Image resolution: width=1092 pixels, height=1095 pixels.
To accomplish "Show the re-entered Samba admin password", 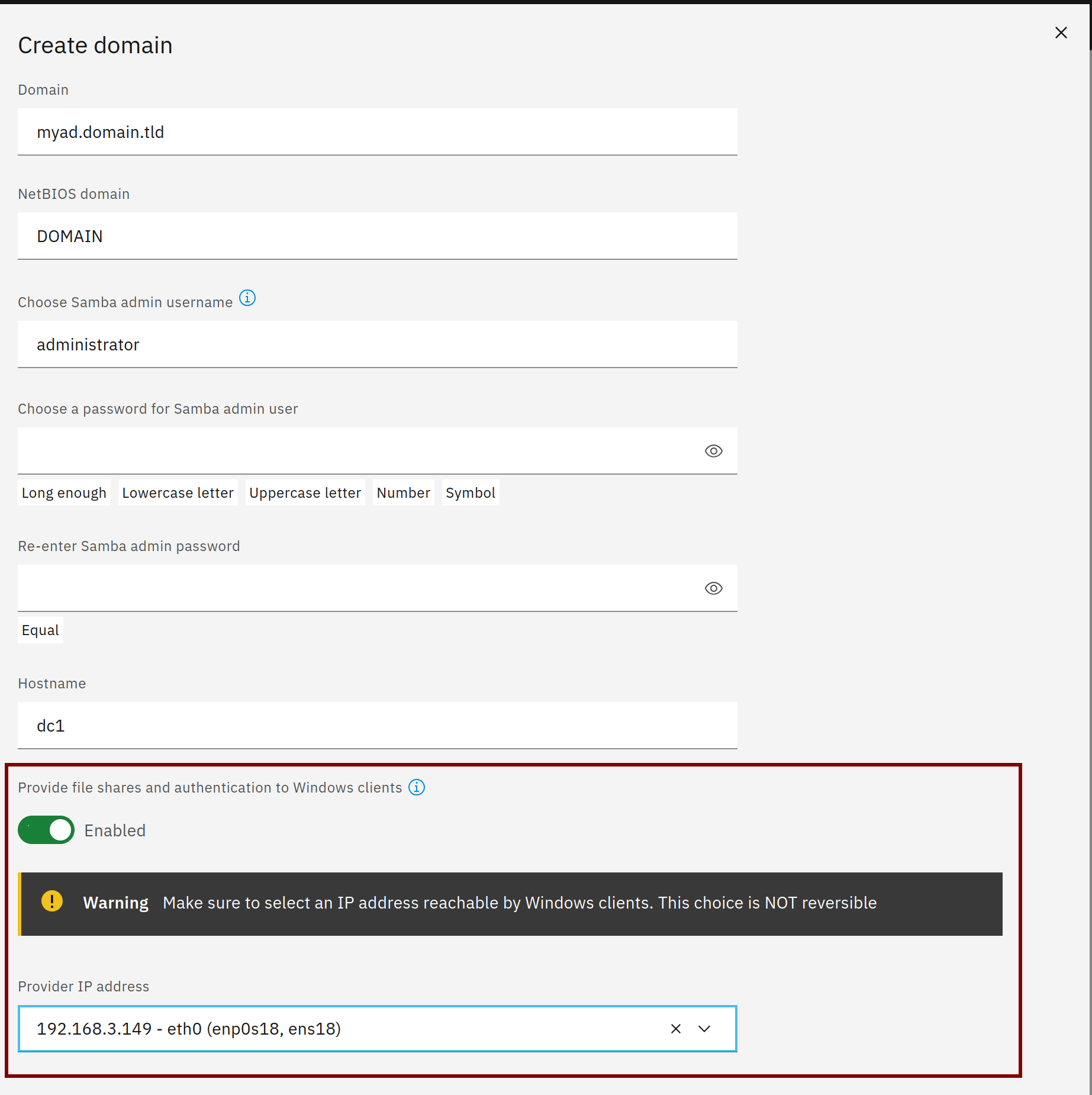I will (x=713, y=588).
